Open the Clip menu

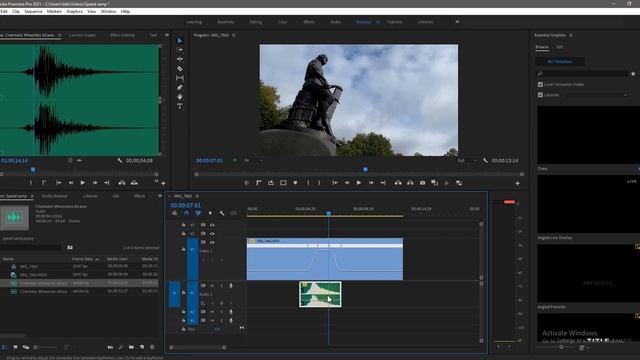(16, 11)
